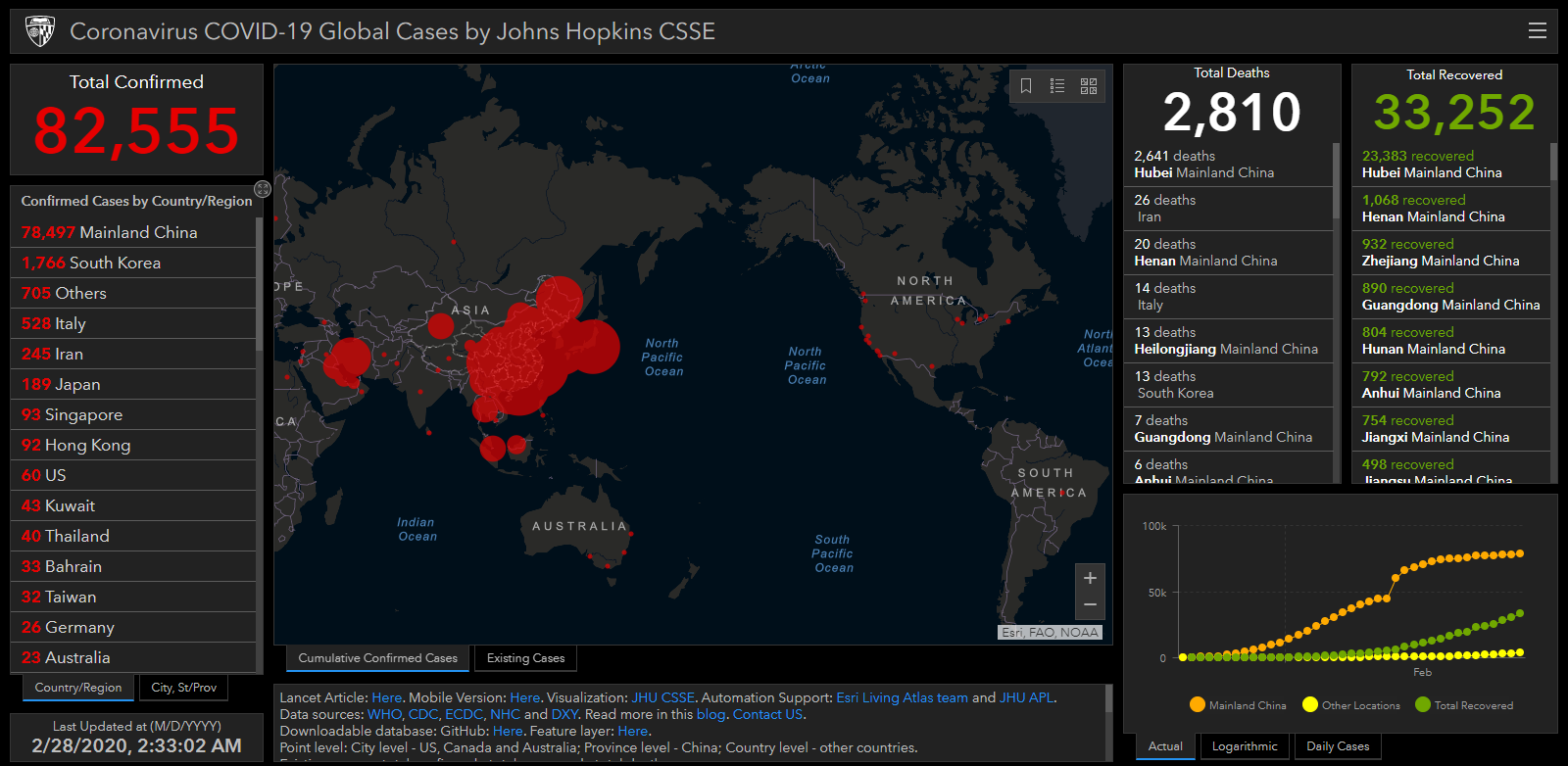Viewport: 1568px width, 766px height.
Task: Zoom in on the map with plus button
Action: coord(1090,578)
